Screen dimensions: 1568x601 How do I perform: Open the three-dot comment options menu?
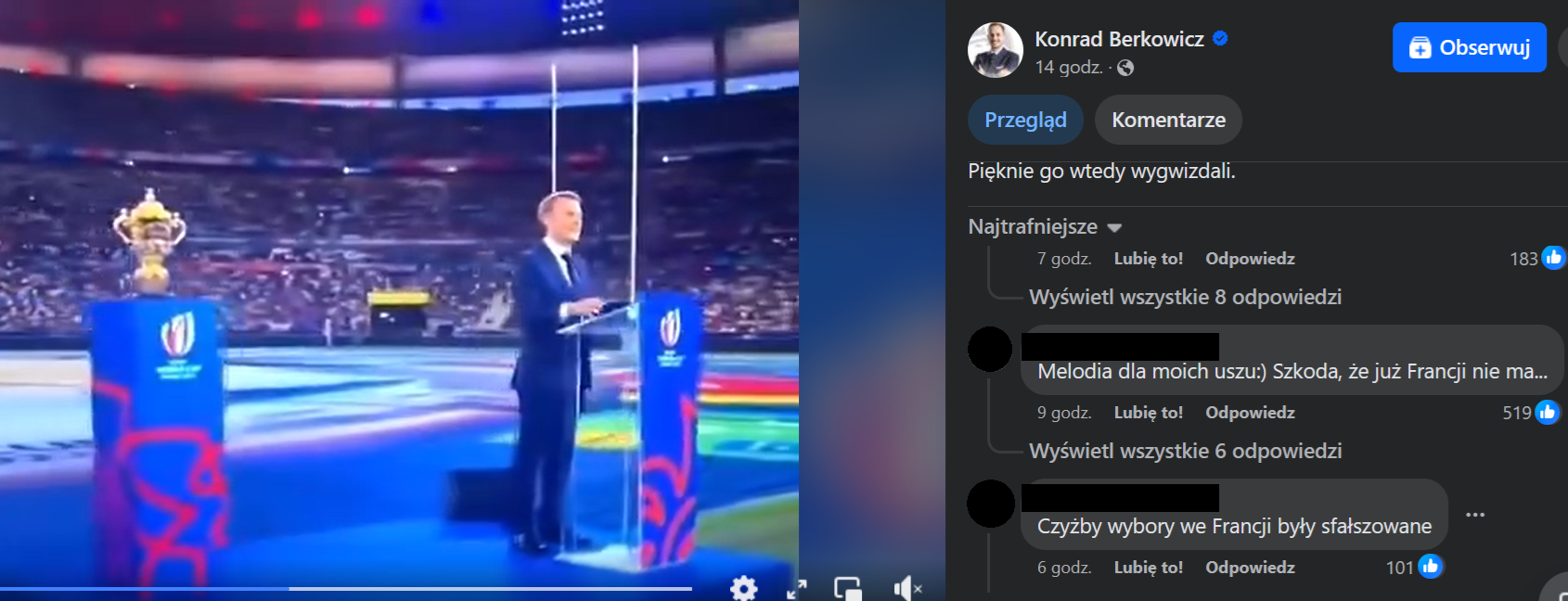(x=1475, y=515)
